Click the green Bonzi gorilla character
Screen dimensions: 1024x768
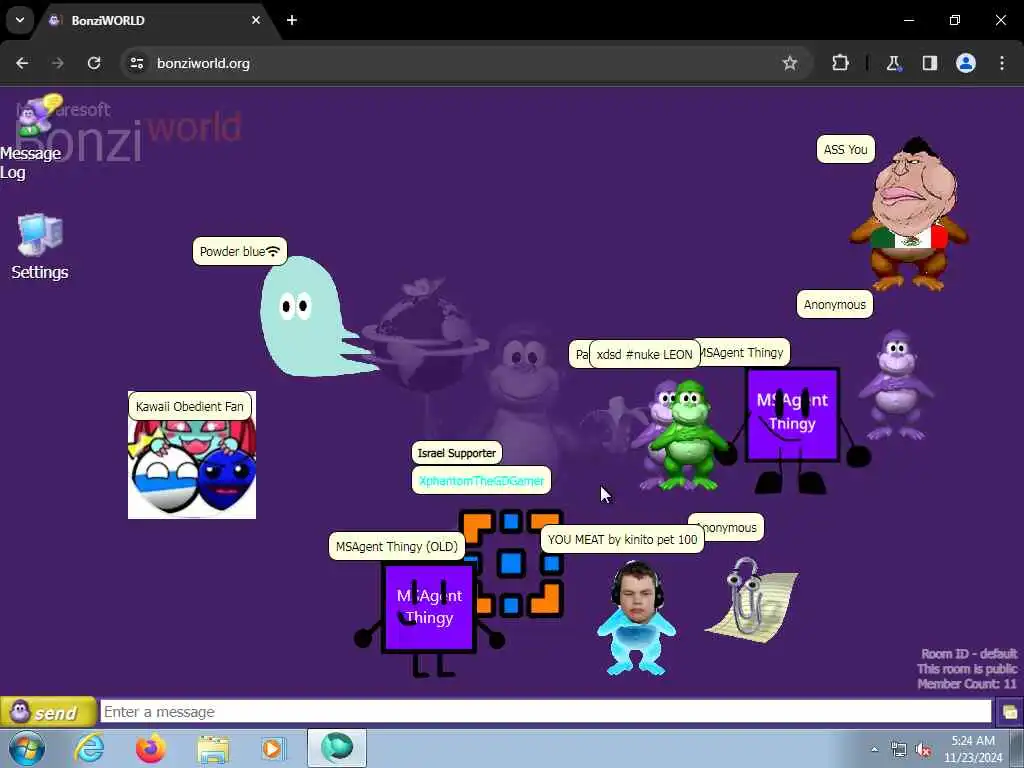[x=688, y=436]
